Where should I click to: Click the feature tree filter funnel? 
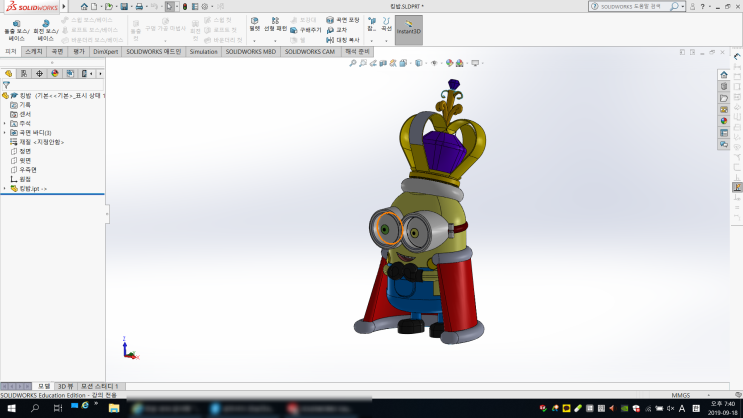[x=6, y=85]
